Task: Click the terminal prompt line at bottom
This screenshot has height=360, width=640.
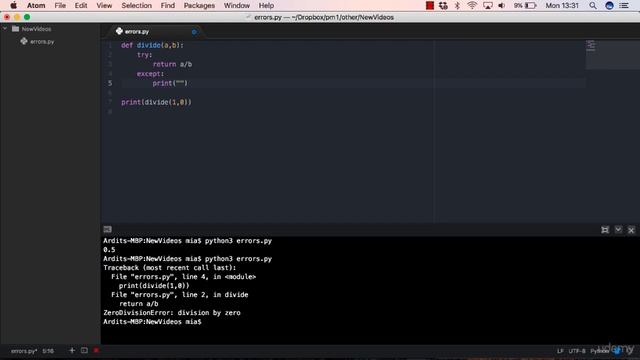Action: tap(152, 322)
